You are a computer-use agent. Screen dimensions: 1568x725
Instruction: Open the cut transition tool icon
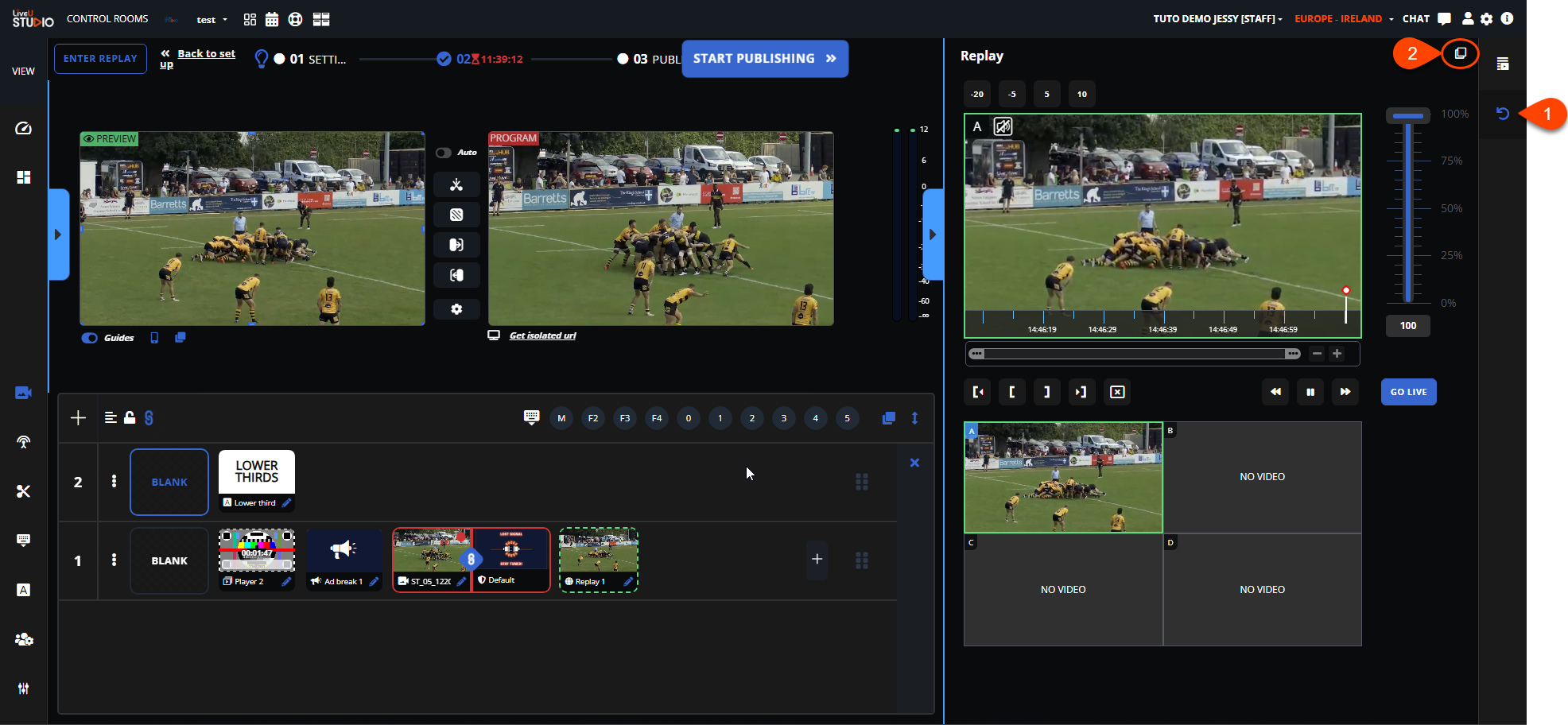[456, 185]
